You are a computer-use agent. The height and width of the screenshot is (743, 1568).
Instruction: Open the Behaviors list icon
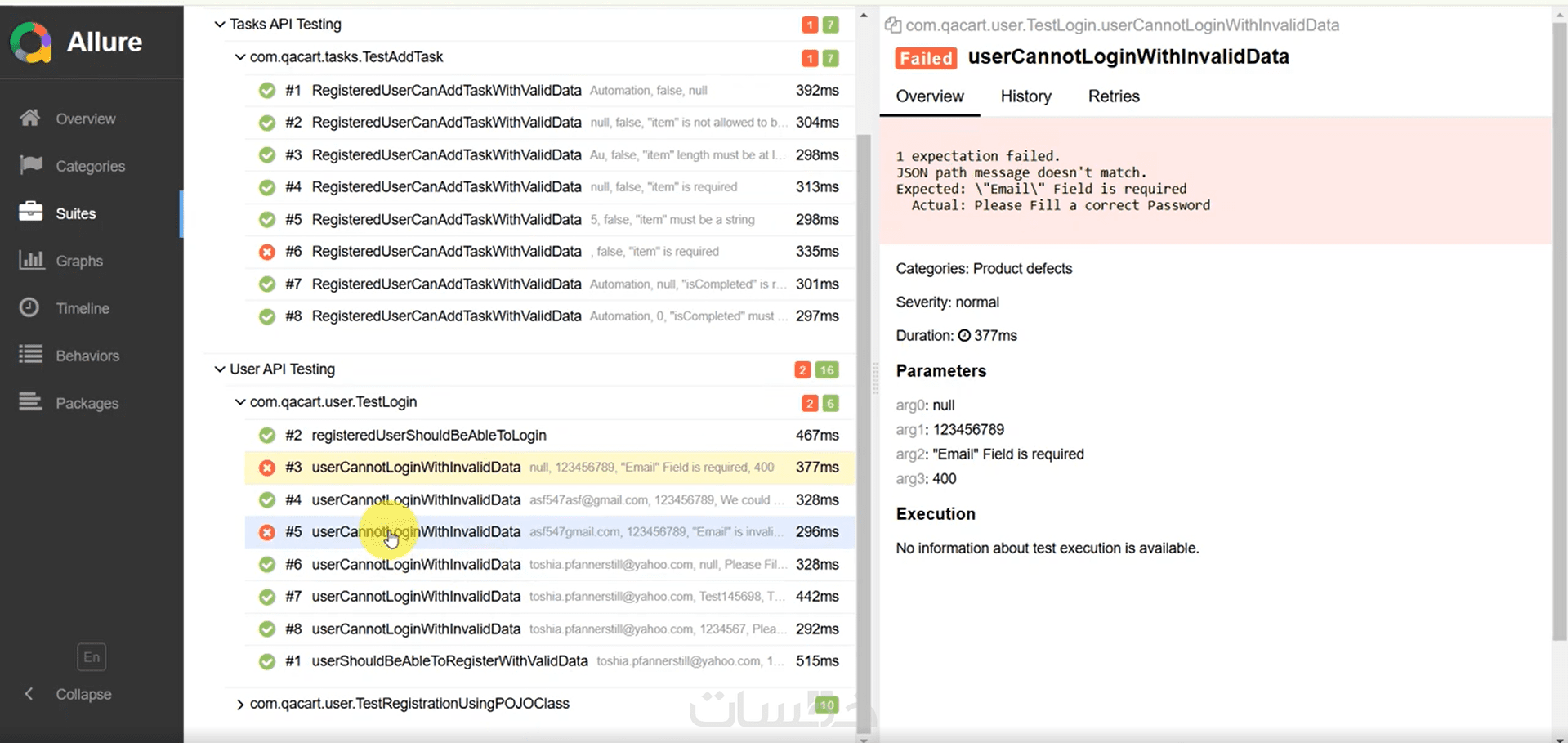pos(30,355)
